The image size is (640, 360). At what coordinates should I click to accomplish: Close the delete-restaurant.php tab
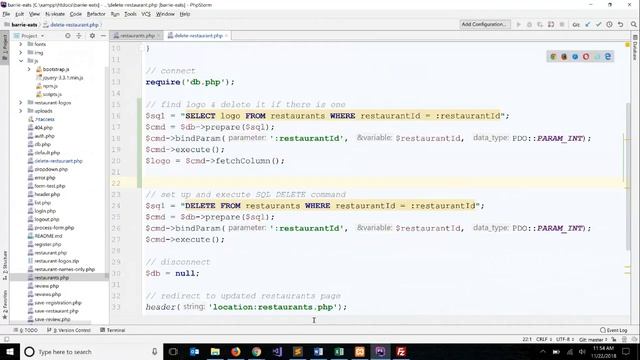227,36
